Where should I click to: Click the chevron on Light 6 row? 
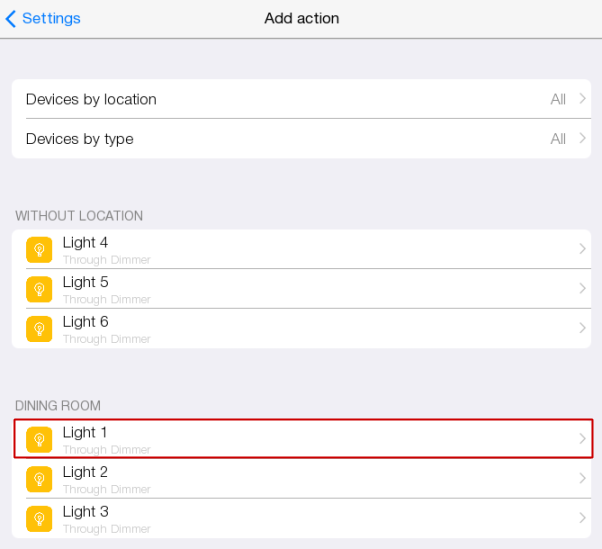582,328
